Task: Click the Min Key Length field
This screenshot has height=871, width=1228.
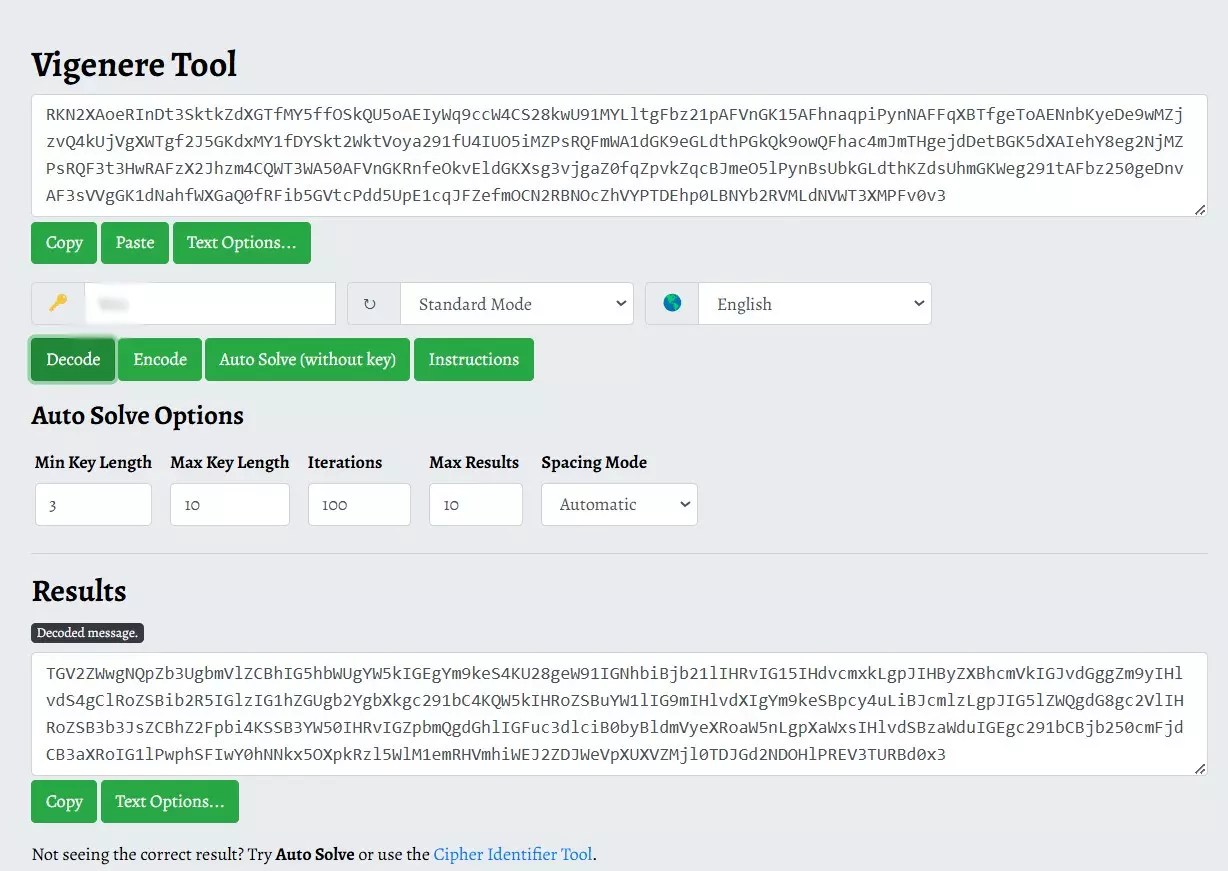Action: 93,505
